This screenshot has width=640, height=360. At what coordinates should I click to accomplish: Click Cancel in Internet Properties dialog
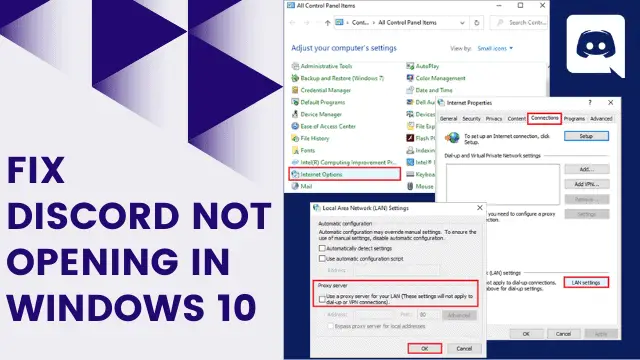pyautogui.click(x=563, y=334)
